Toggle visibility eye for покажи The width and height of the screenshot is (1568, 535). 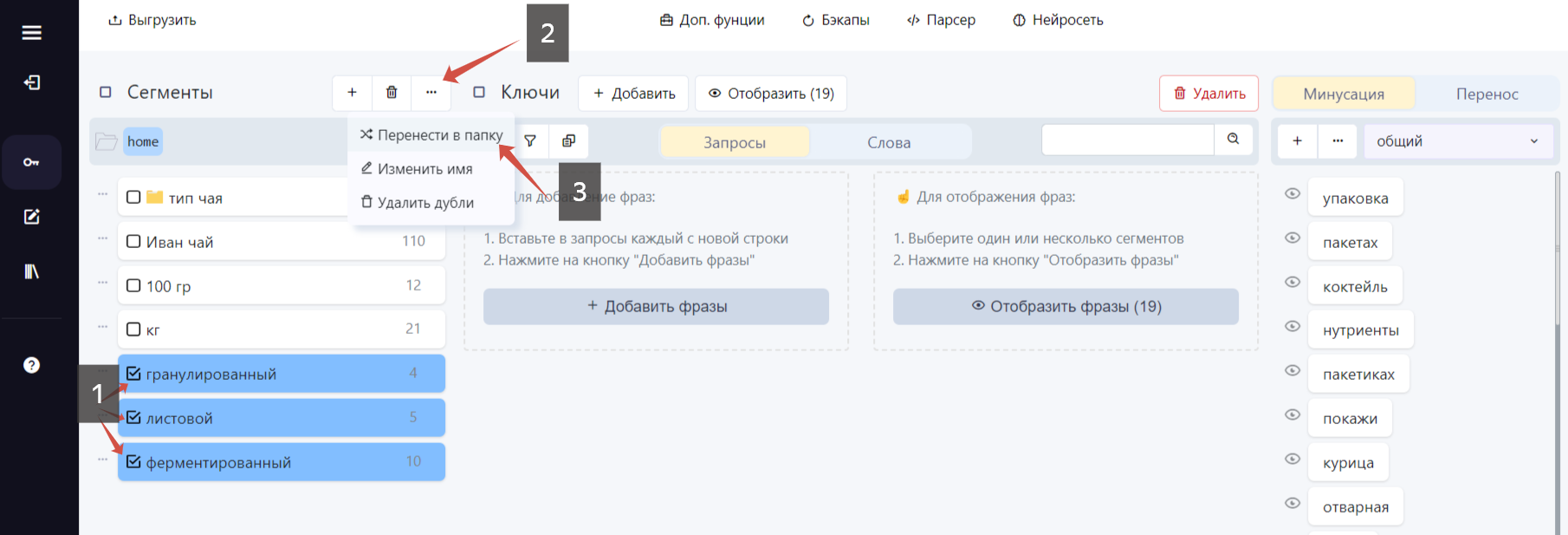(1293, 414)
